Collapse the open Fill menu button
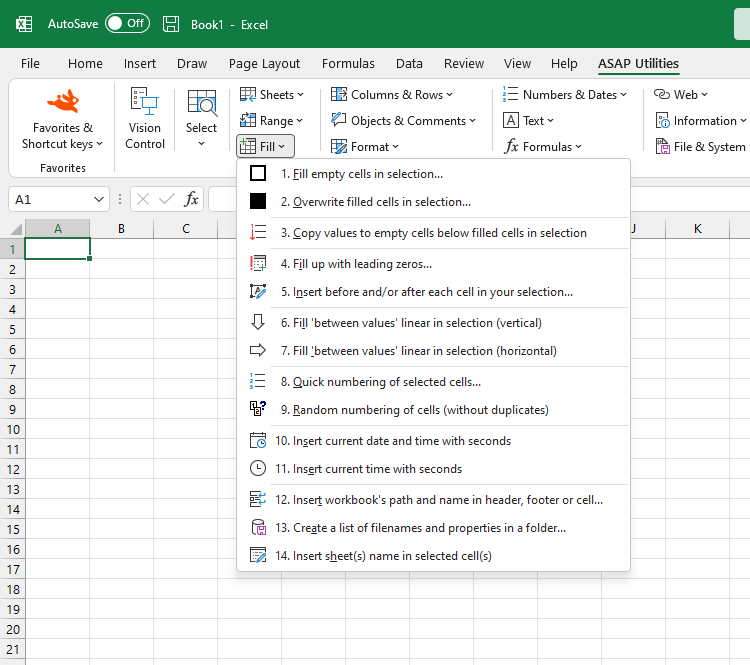The width and height of the screenshot is (750, 665). click(265, 146)
